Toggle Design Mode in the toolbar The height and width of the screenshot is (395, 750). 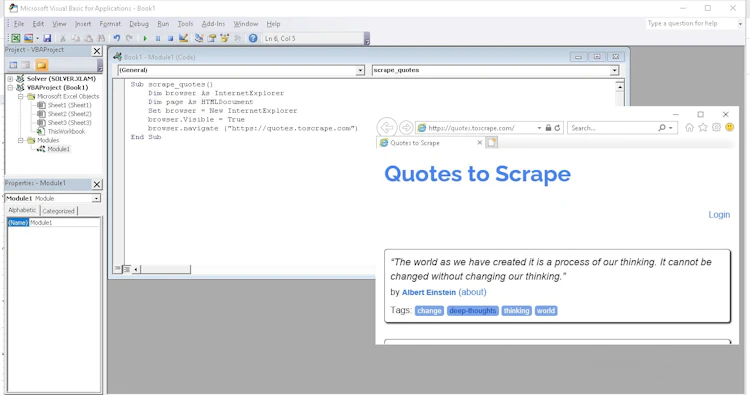click(183, 38)
